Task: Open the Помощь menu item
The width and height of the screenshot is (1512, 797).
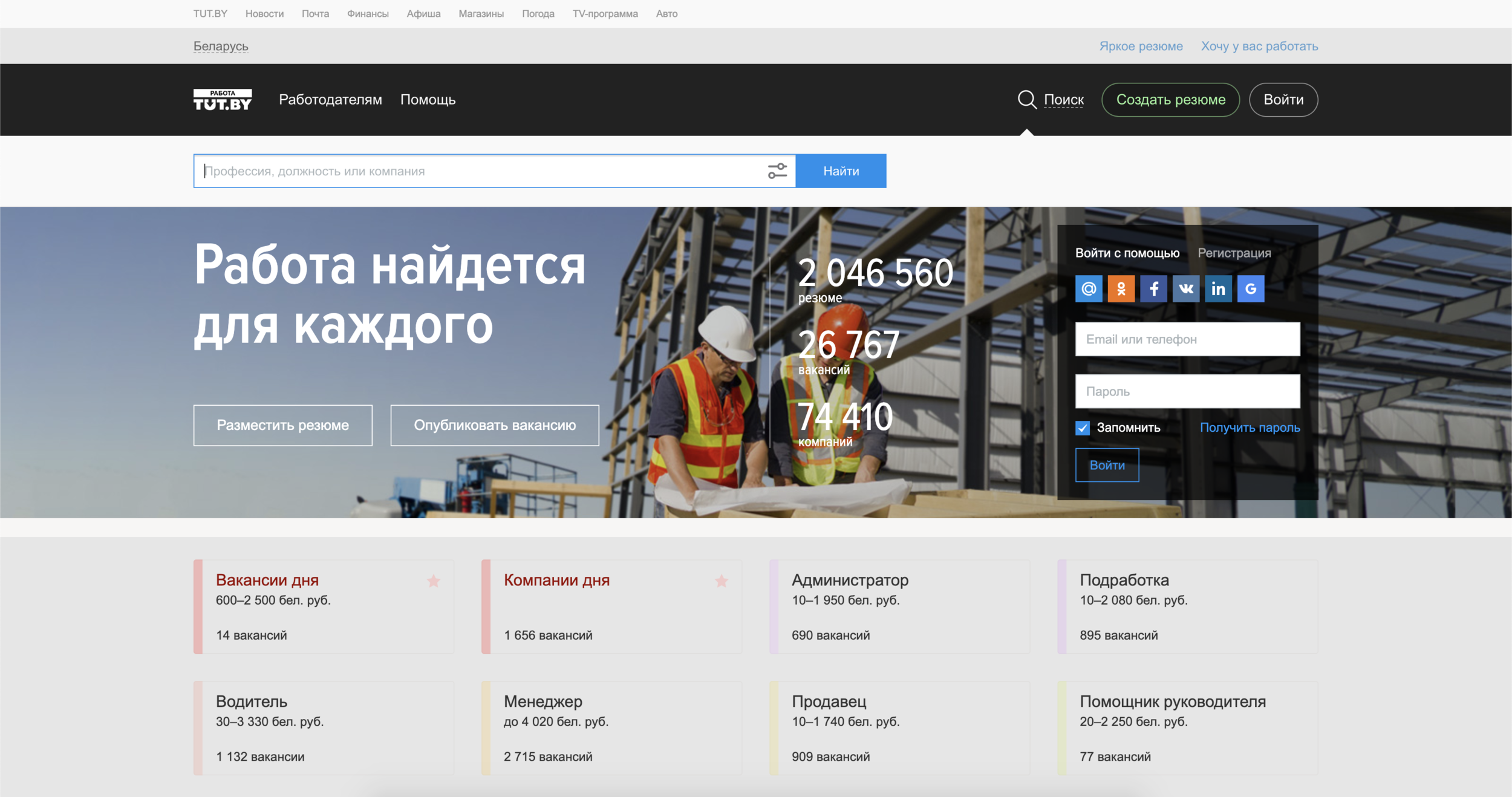Action: pyautogui.click(x=428, y=100)
